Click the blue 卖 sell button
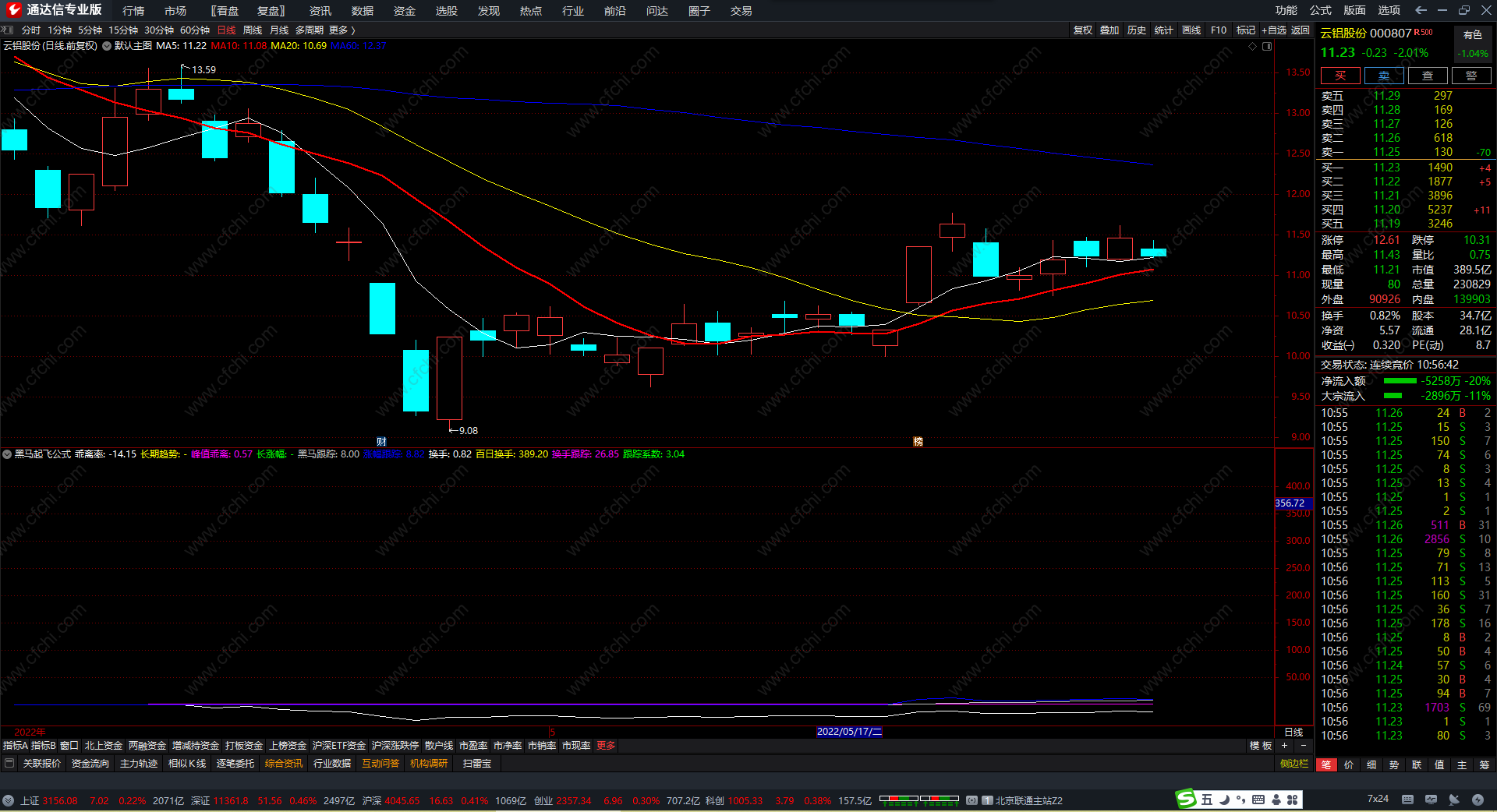This screenshot has width=1497, height=812. click(1384, 76)
